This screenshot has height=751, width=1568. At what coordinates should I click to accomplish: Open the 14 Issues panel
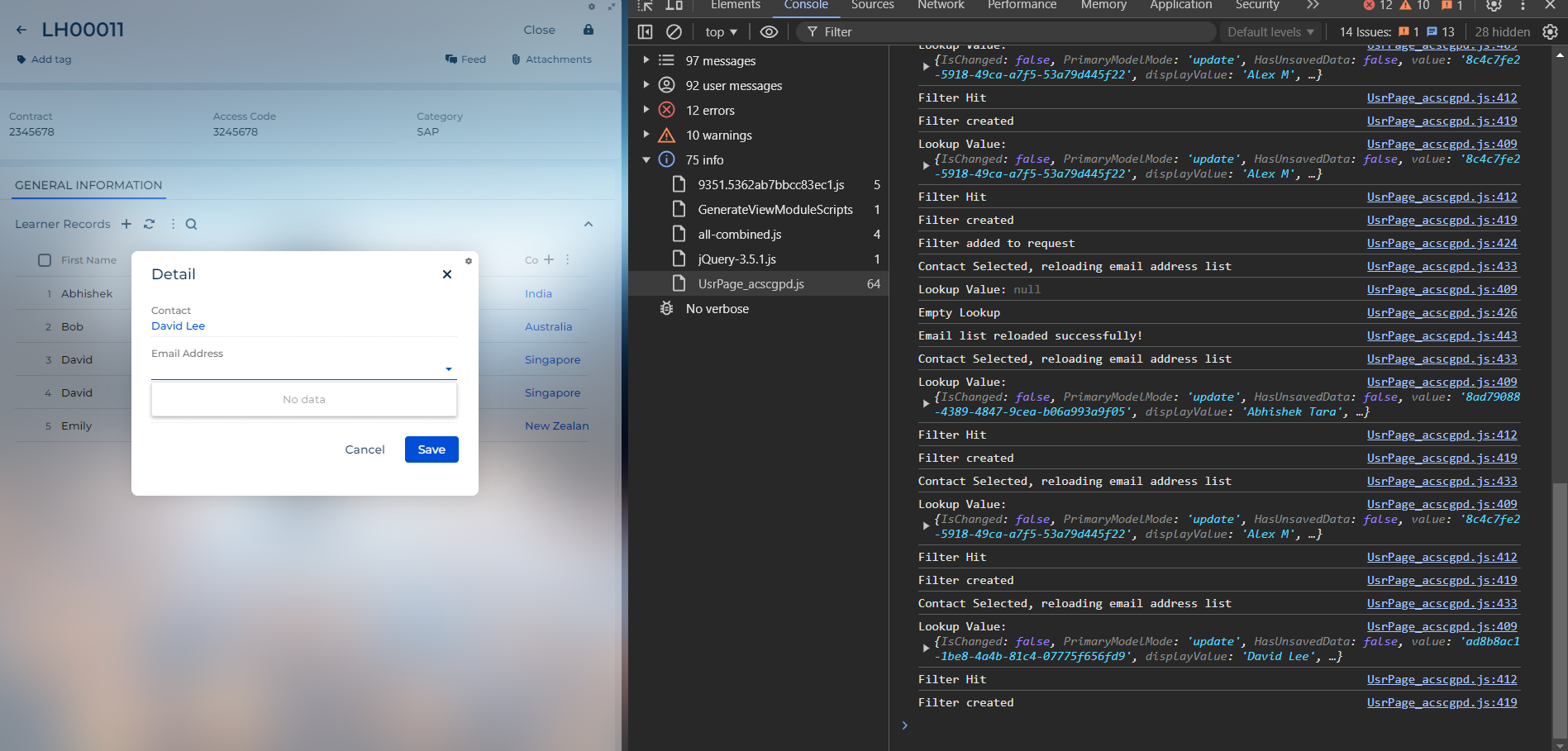coord(1397,32)
